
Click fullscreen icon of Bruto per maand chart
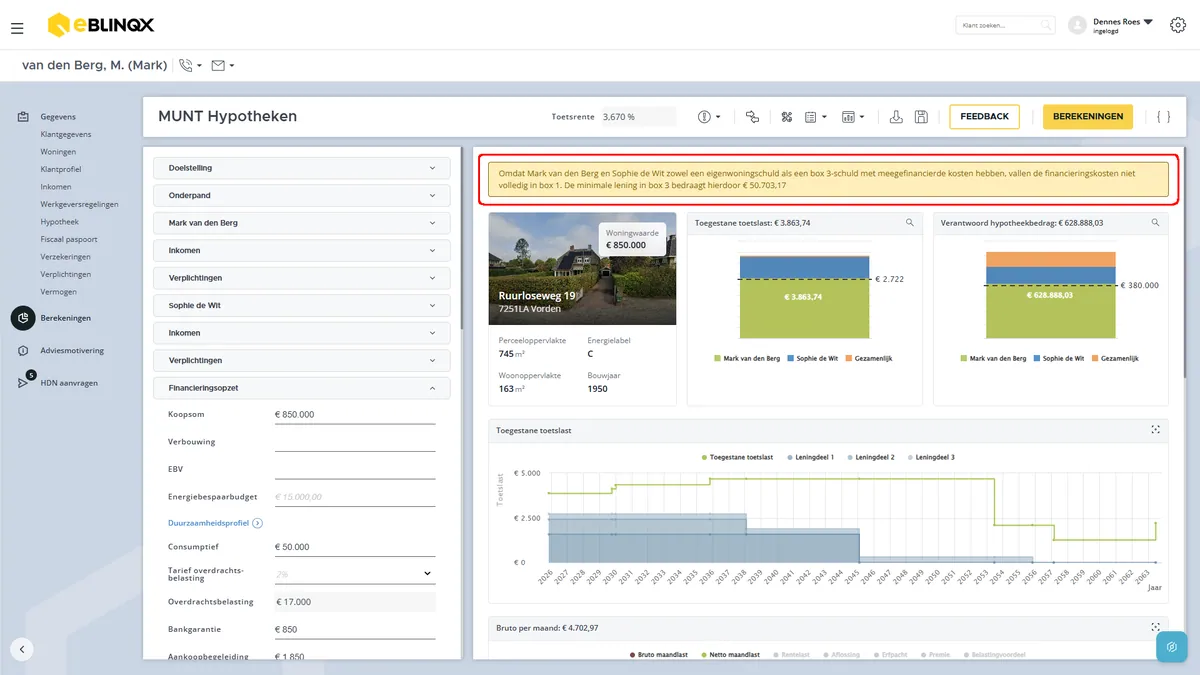click(1155, 628)
